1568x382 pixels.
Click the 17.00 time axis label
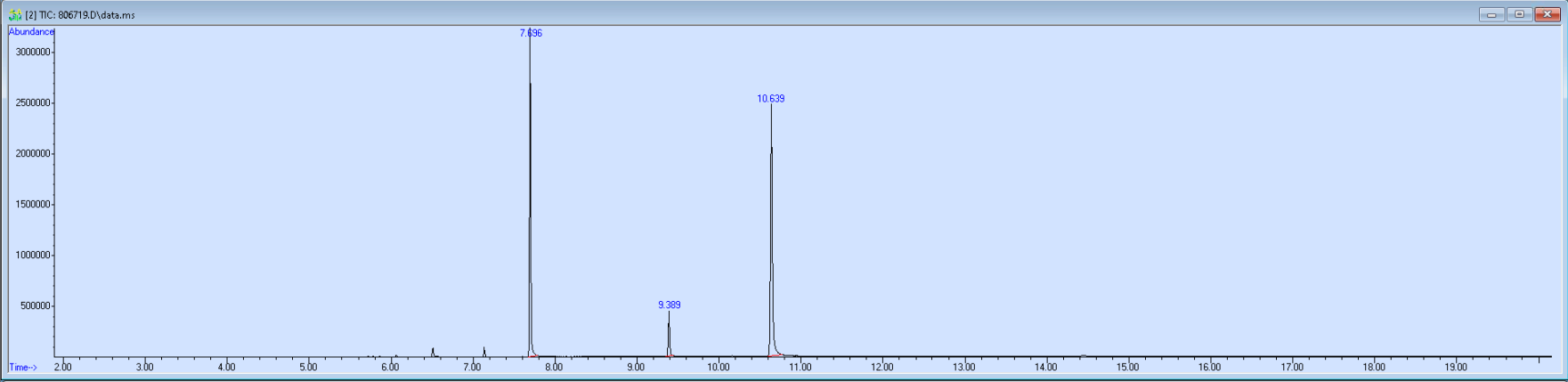(1291, 367)
